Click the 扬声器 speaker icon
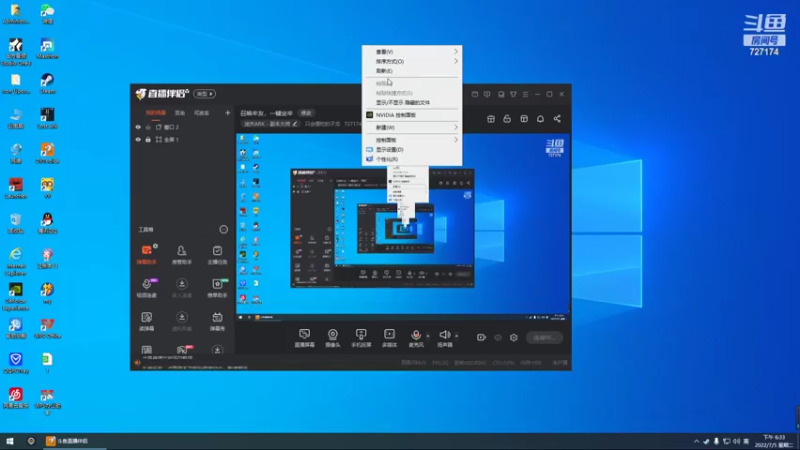Viewport: 800px width, 450px height. click(x=444, y=335)
